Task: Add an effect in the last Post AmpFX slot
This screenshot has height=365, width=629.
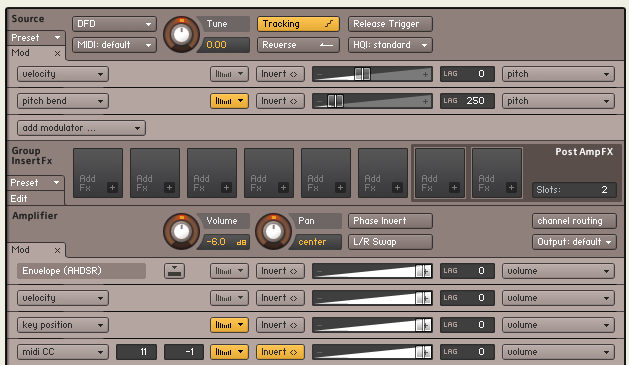Action: [497, 173]
